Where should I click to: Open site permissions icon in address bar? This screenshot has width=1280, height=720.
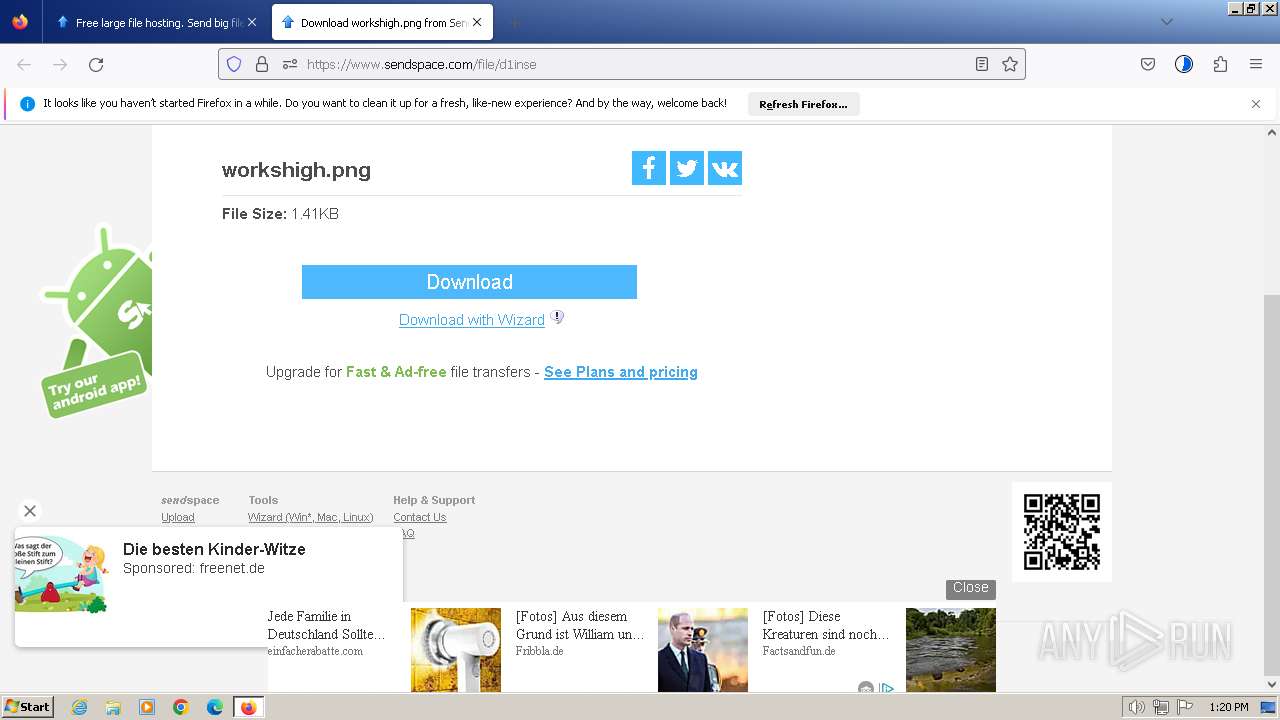(x=290, y=64)
